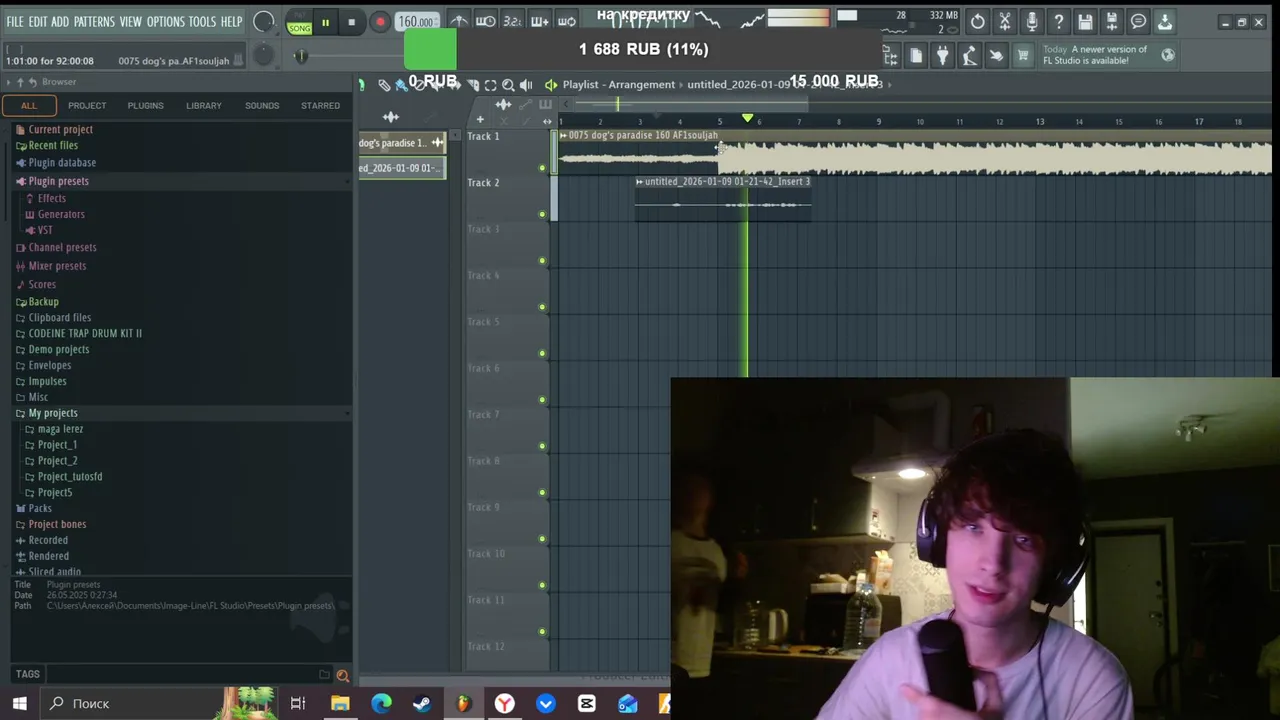
Task: Expand the Browser panel options arrow
Action: point(9,82)
